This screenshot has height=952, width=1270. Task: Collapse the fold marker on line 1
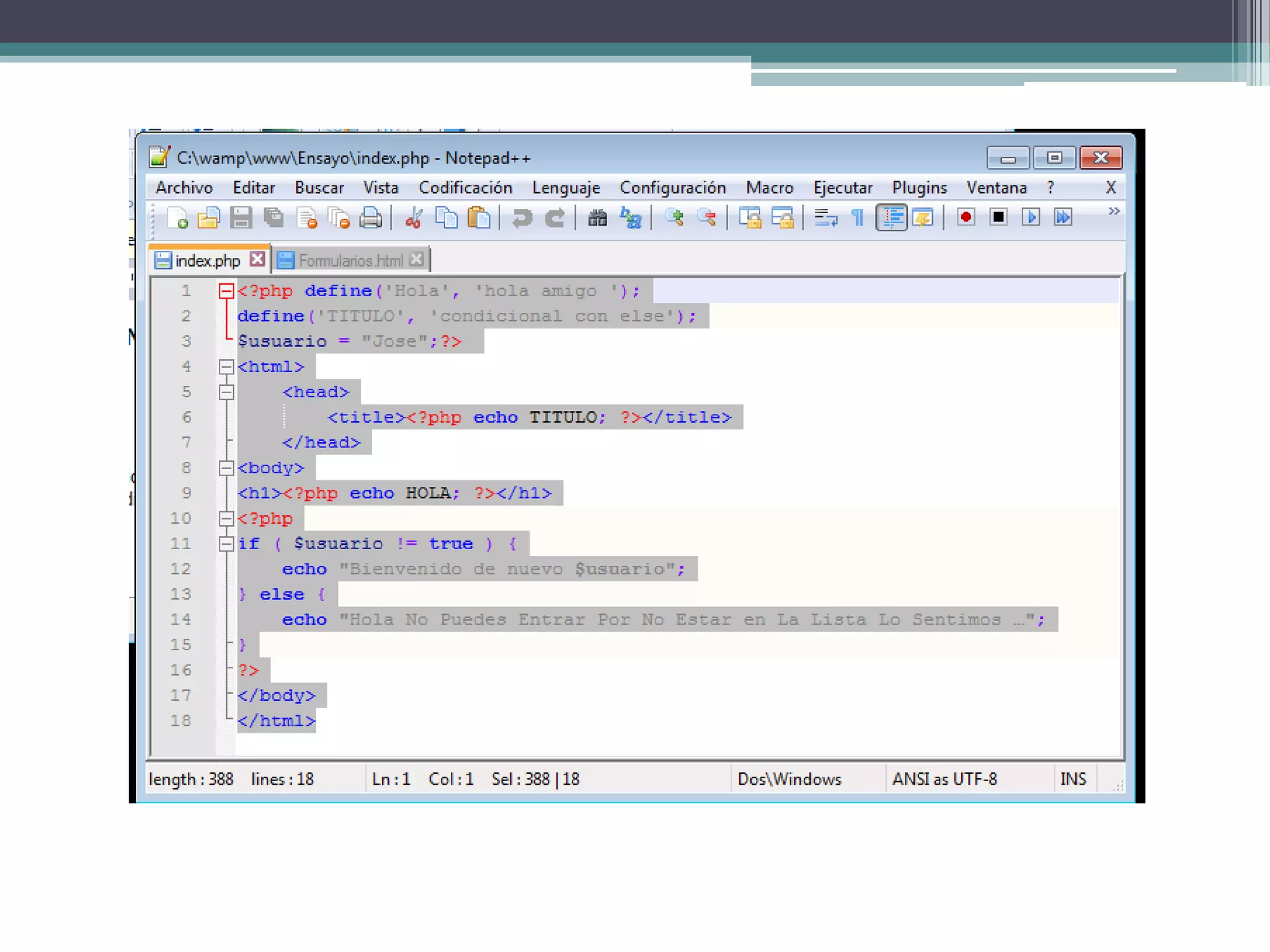point(226,291)
